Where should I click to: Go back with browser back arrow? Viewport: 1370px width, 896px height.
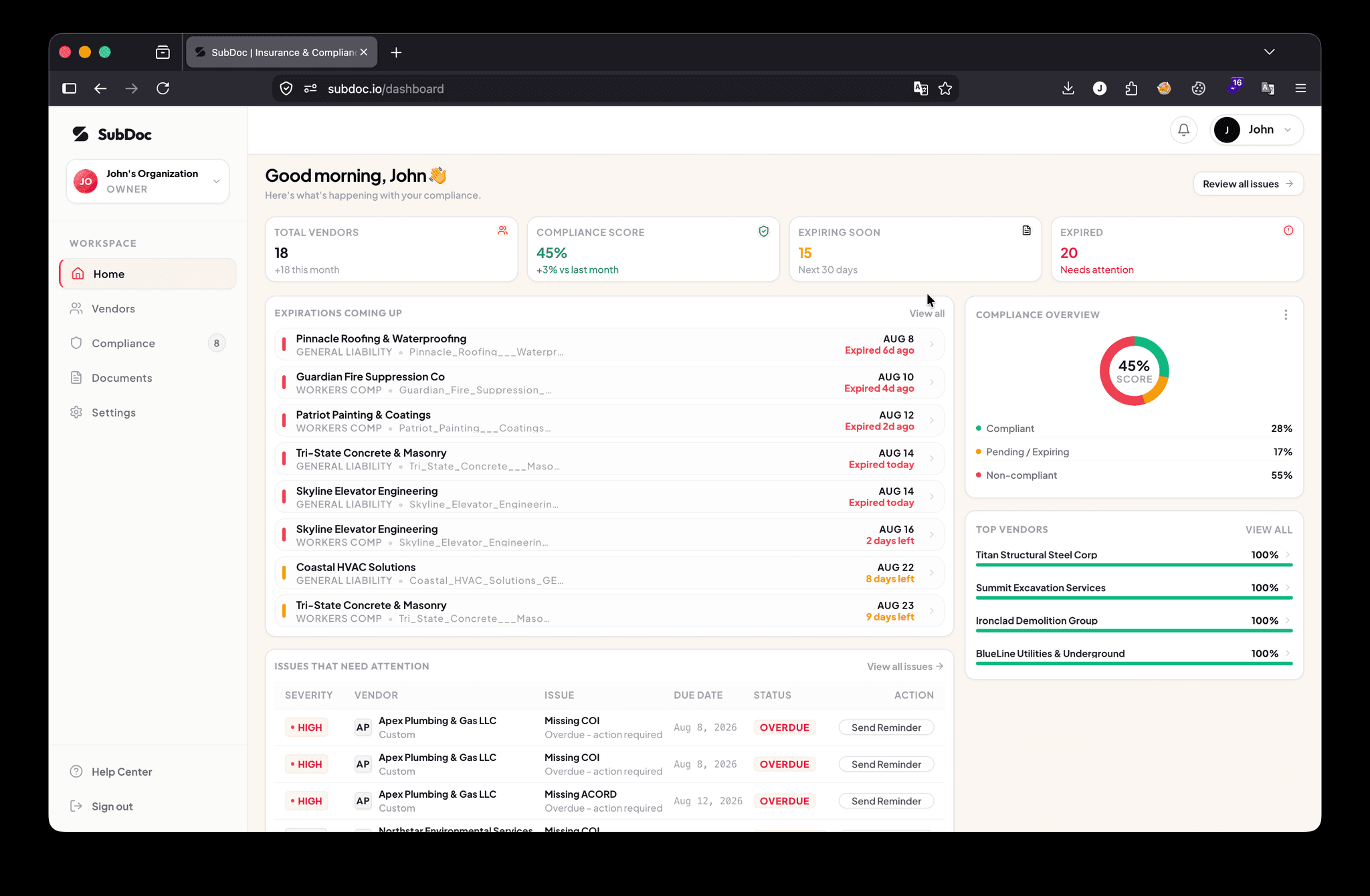(100, 88)
